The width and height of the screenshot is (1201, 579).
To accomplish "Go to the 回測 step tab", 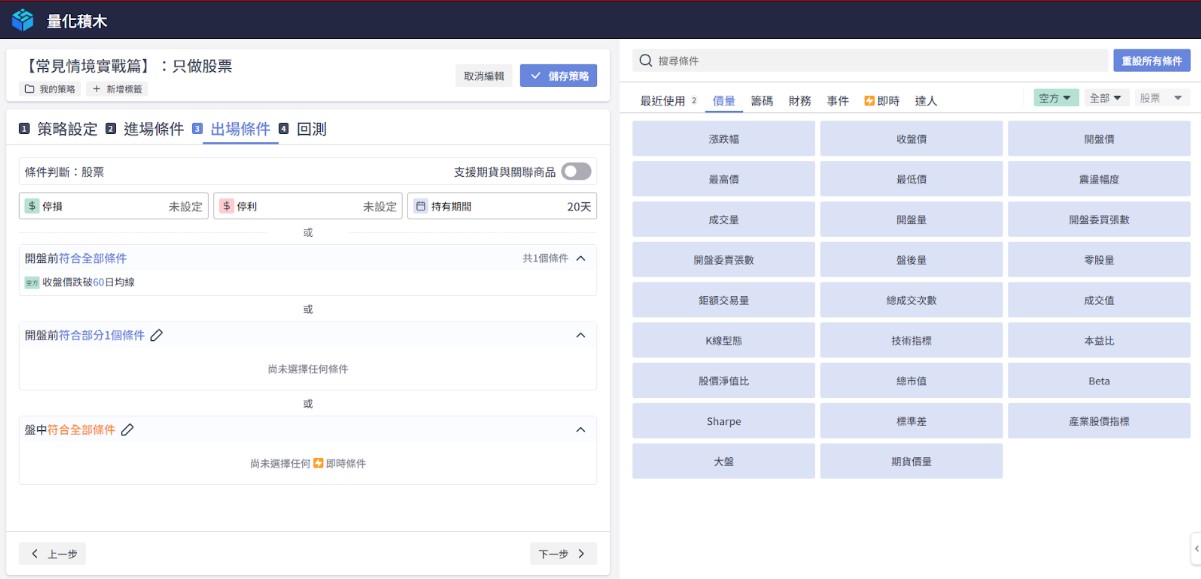I will tap(311, 129).
